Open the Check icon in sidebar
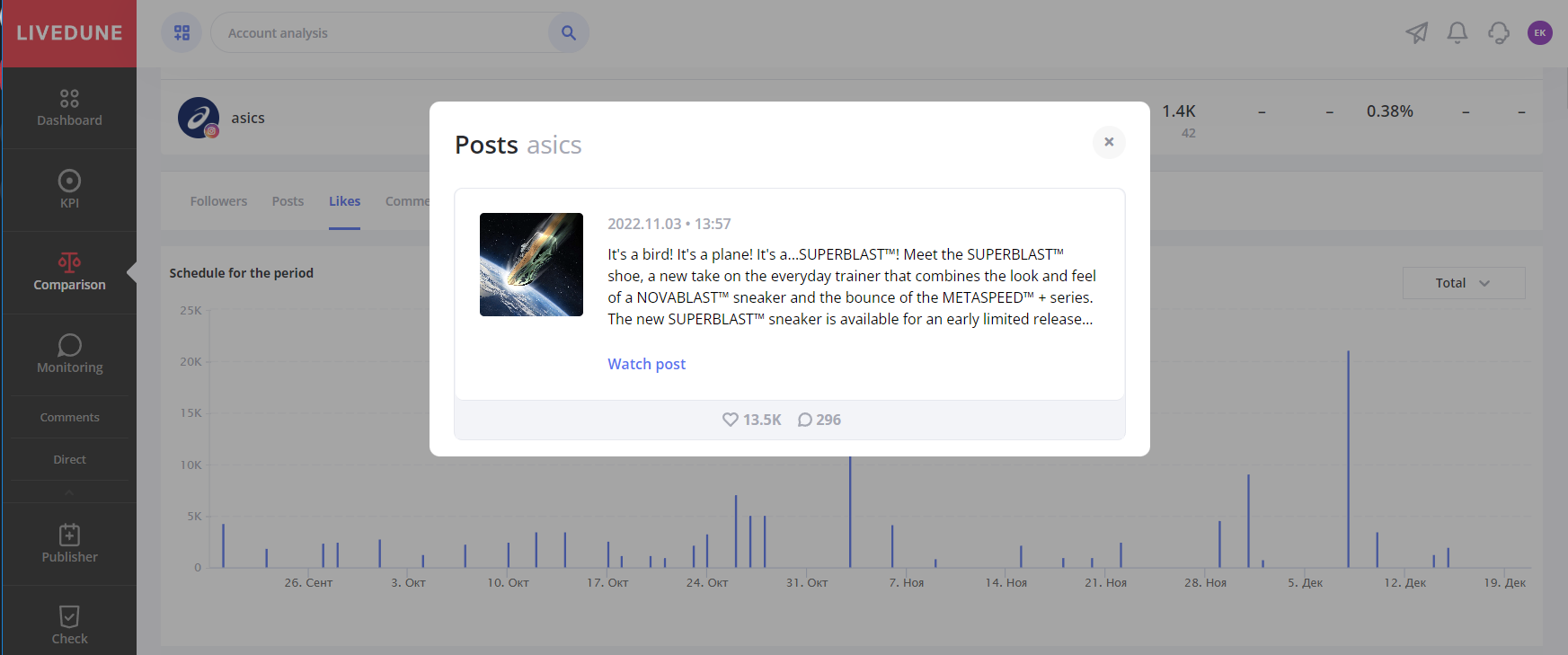This screenshot has width=1568, height=655. pos(69,616)
